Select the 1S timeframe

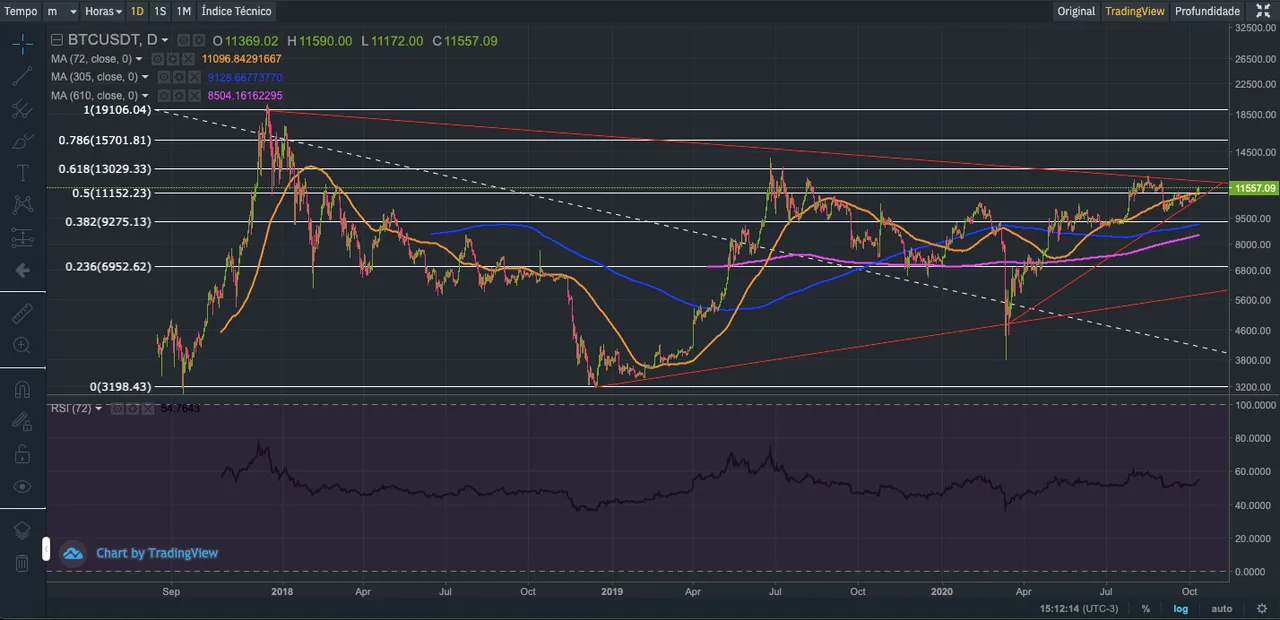pos(160,11)
